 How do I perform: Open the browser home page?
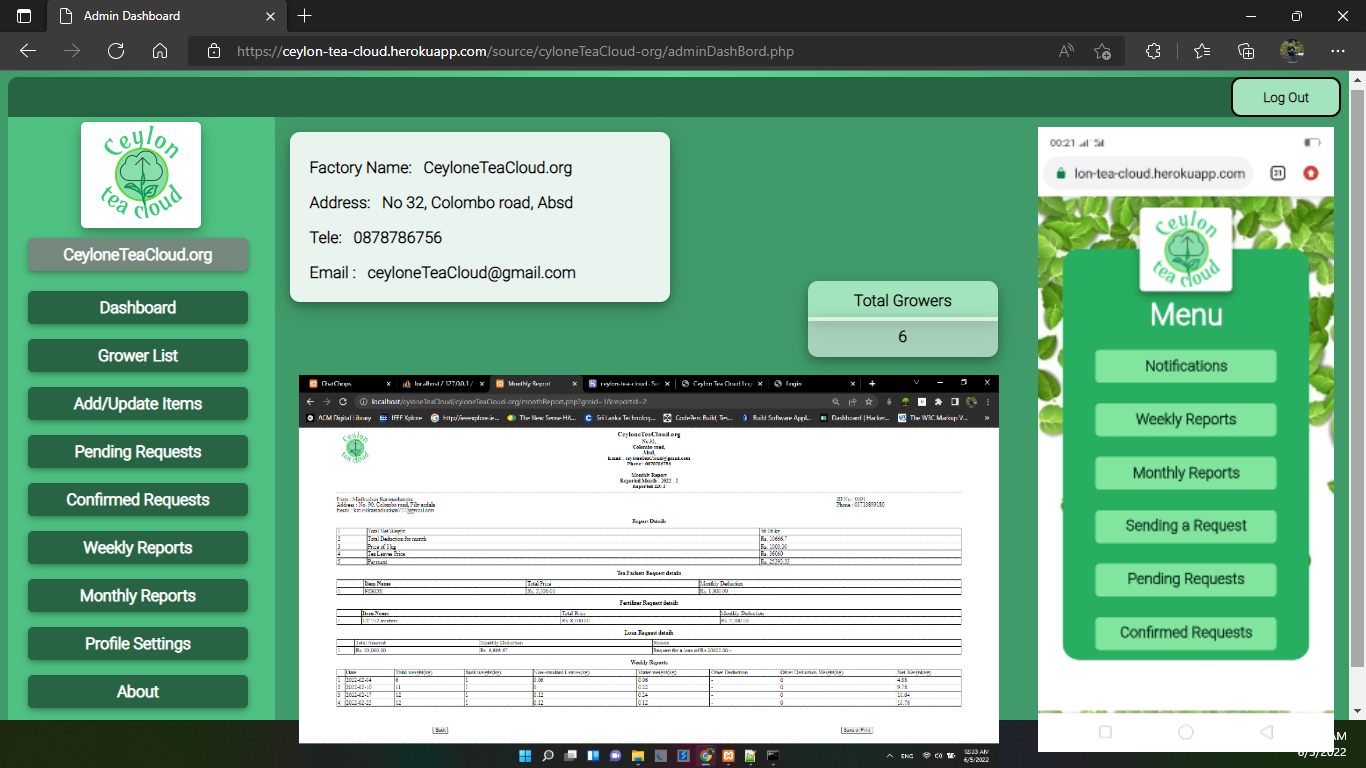[160, 51]
